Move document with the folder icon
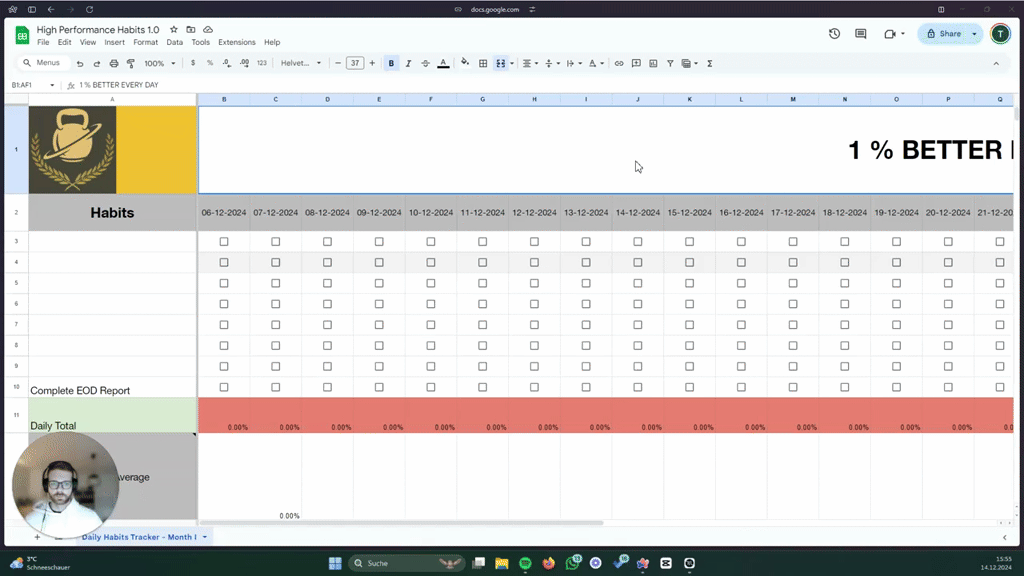 point(191,29)
